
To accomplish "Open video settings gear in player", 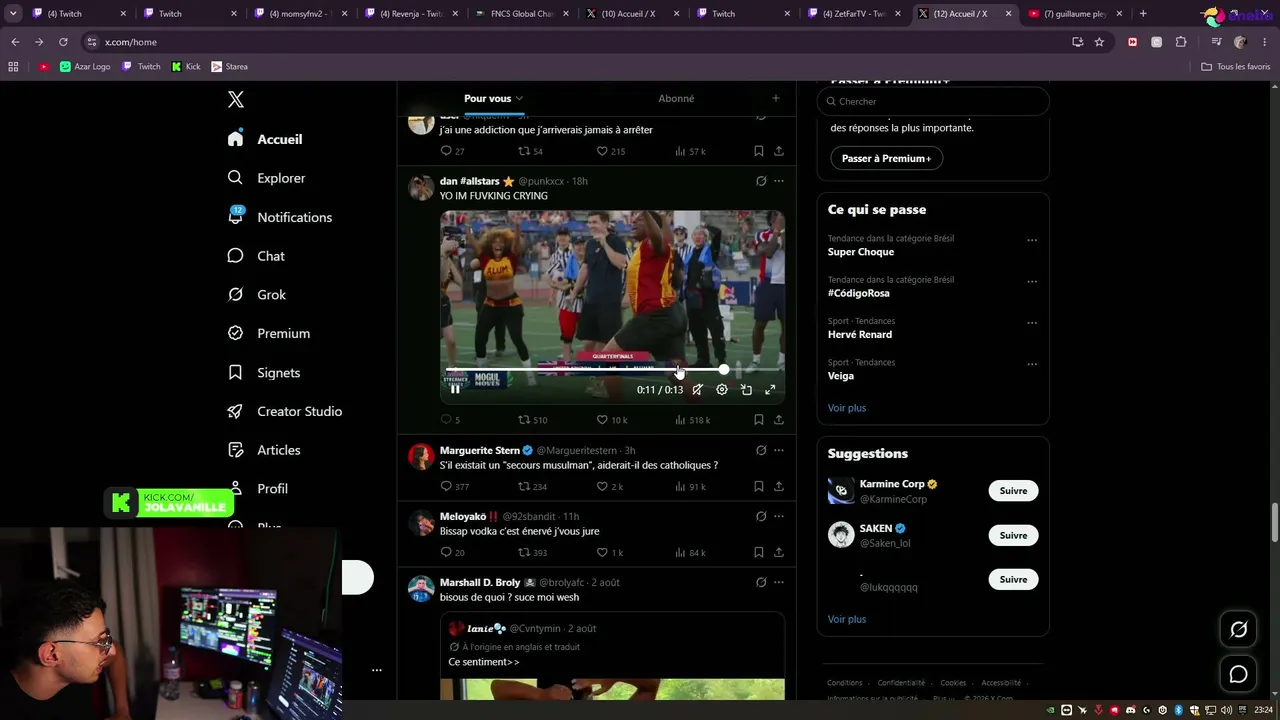I will pos(722,390).
